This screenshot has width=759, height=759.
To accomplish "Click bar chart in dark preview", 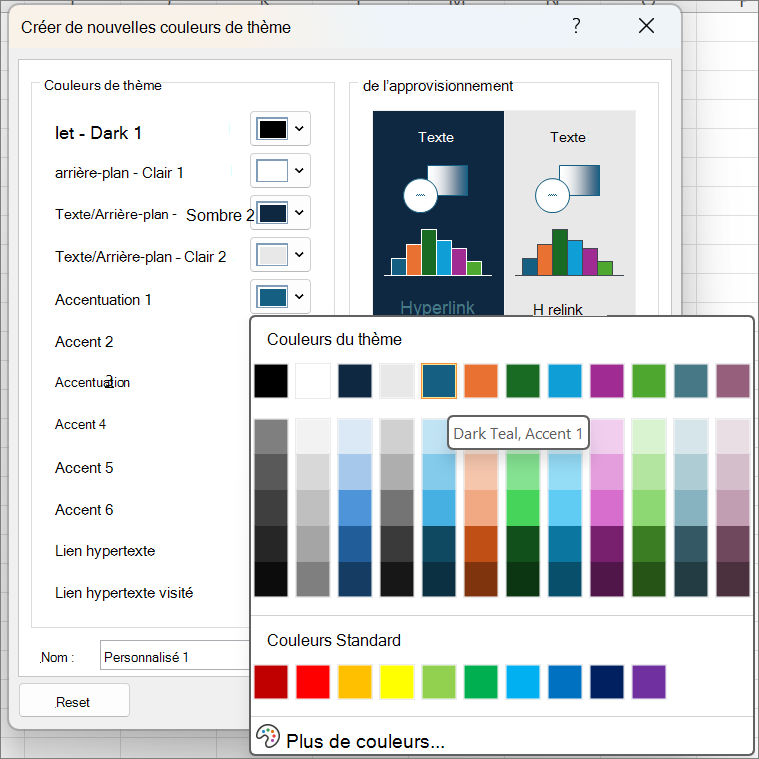I will click(438, 252).
